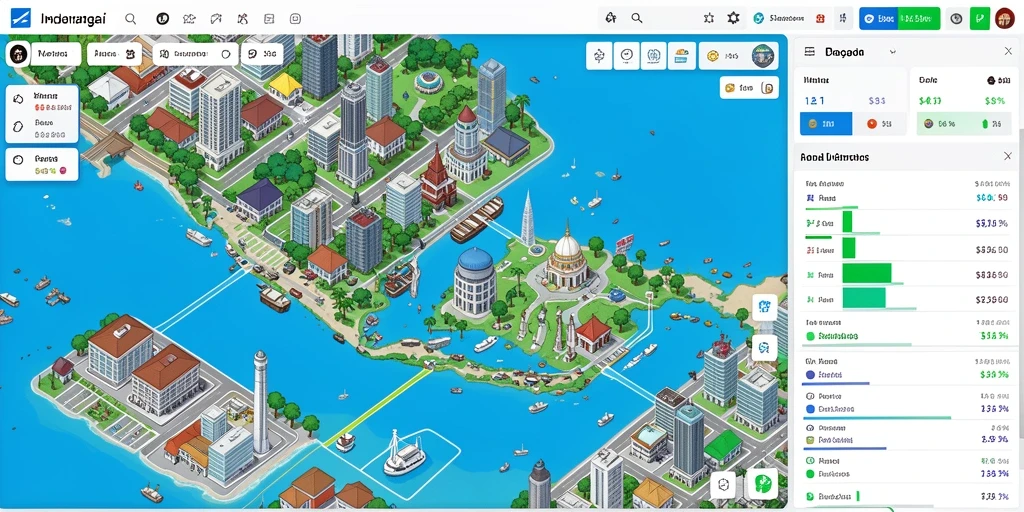The image size is (1024, 512).
Task: Close the top side panel
Action: [x=1008, y=52]
